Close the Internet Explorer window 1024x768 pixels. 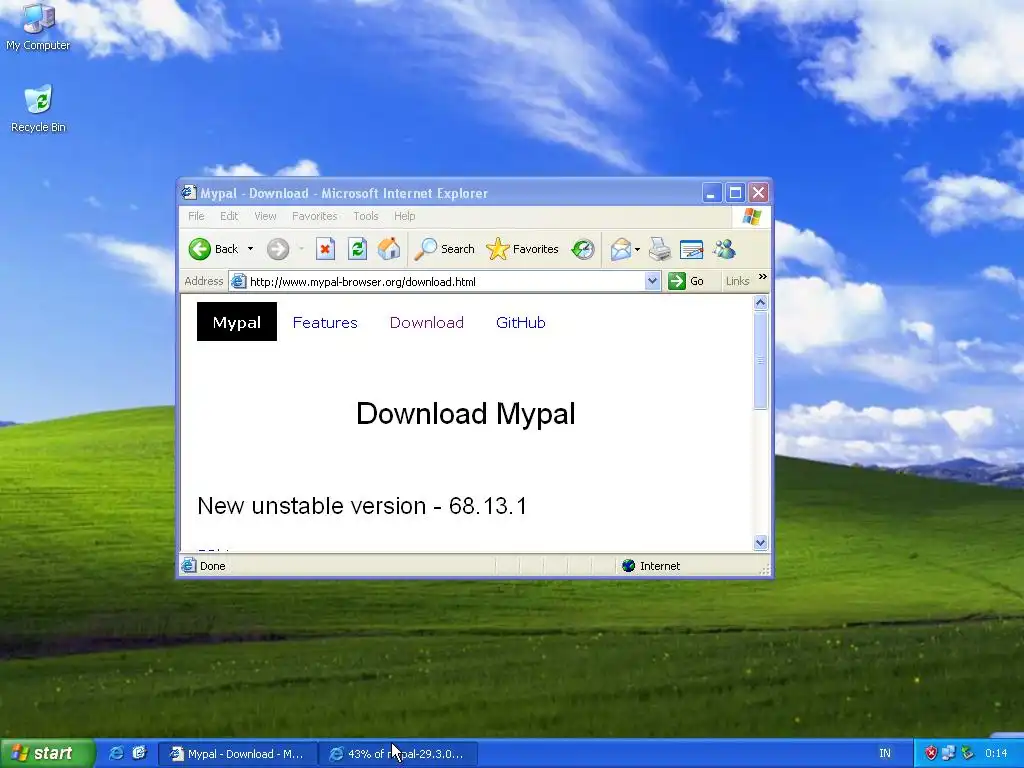[x=758, y=193]
